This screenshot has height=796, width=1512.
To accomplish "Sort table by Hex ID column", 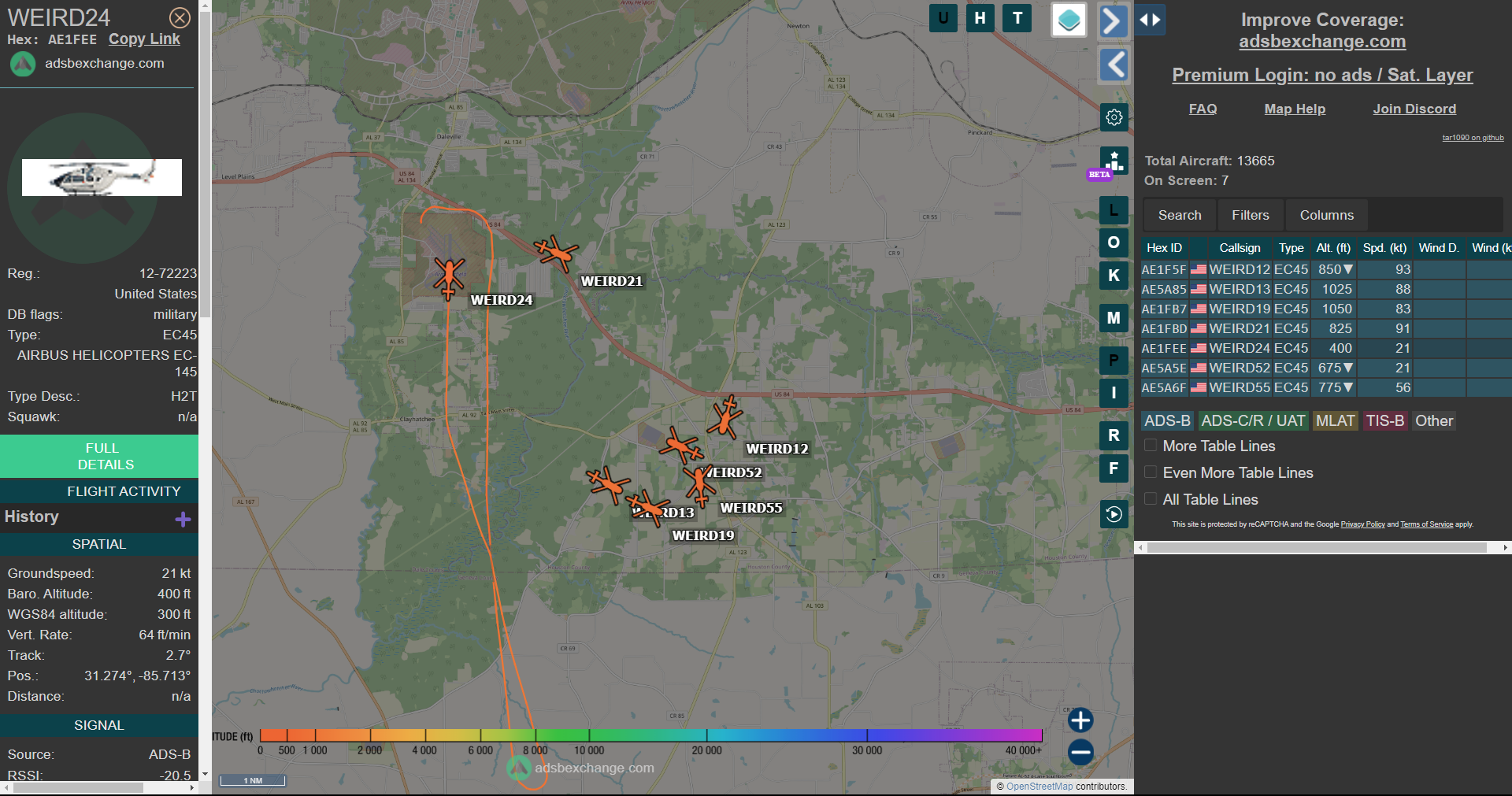I will pyautogui.click(x=1164, y=248).
